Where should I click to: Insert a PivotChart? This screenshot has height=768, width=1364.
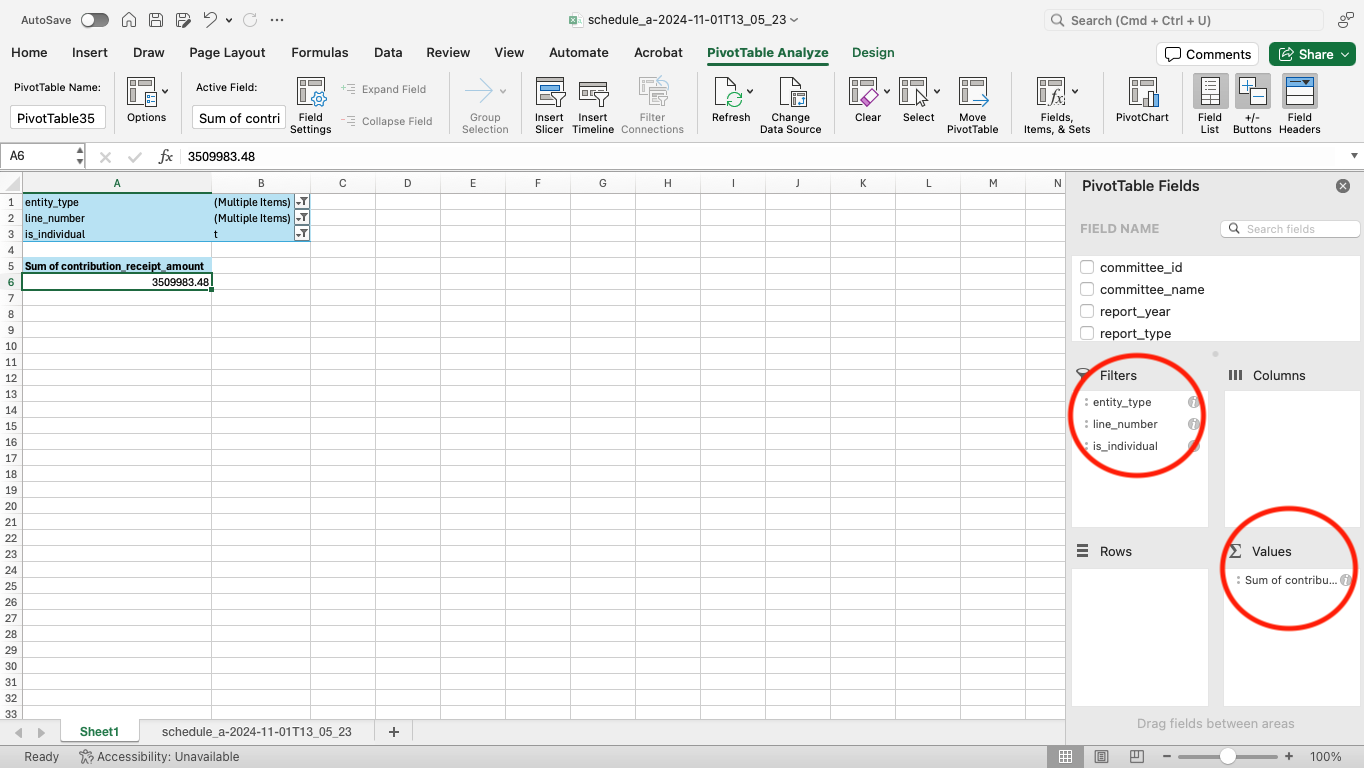(1142, 101)
